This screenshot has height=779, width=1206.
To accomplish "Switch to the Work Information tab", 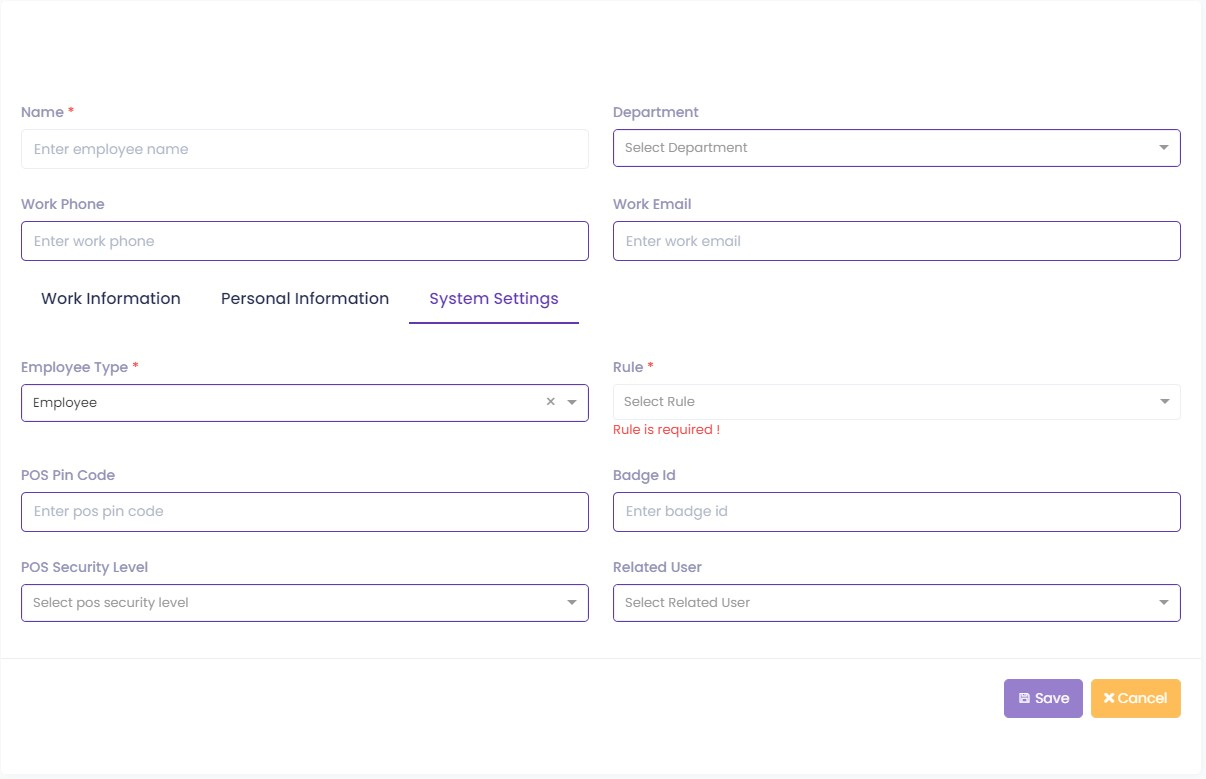I will pos(111,299).
